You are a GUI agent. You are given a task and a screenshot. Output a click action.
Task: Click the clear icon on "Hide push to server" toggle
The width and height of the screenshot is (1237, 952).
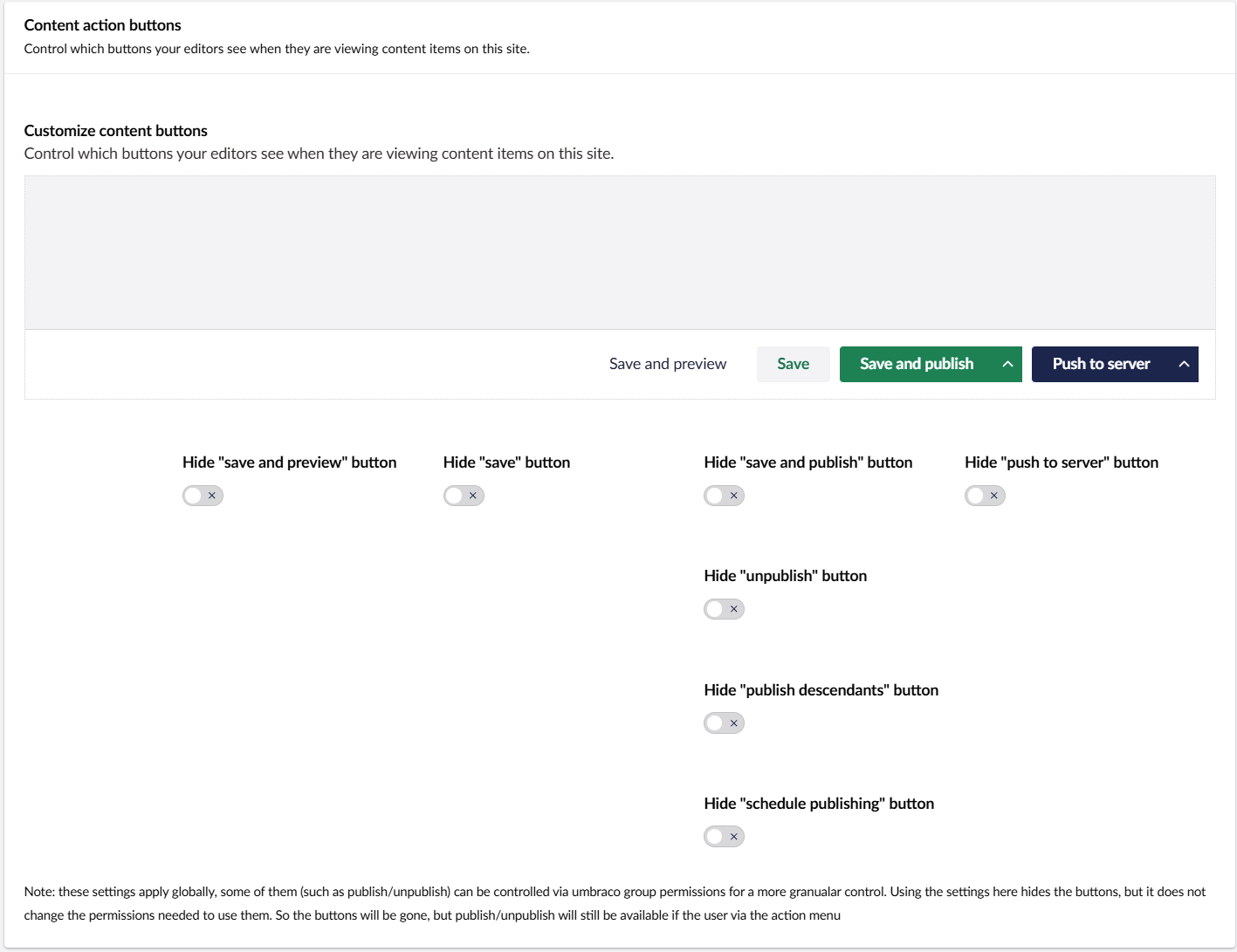pos(994,495)
